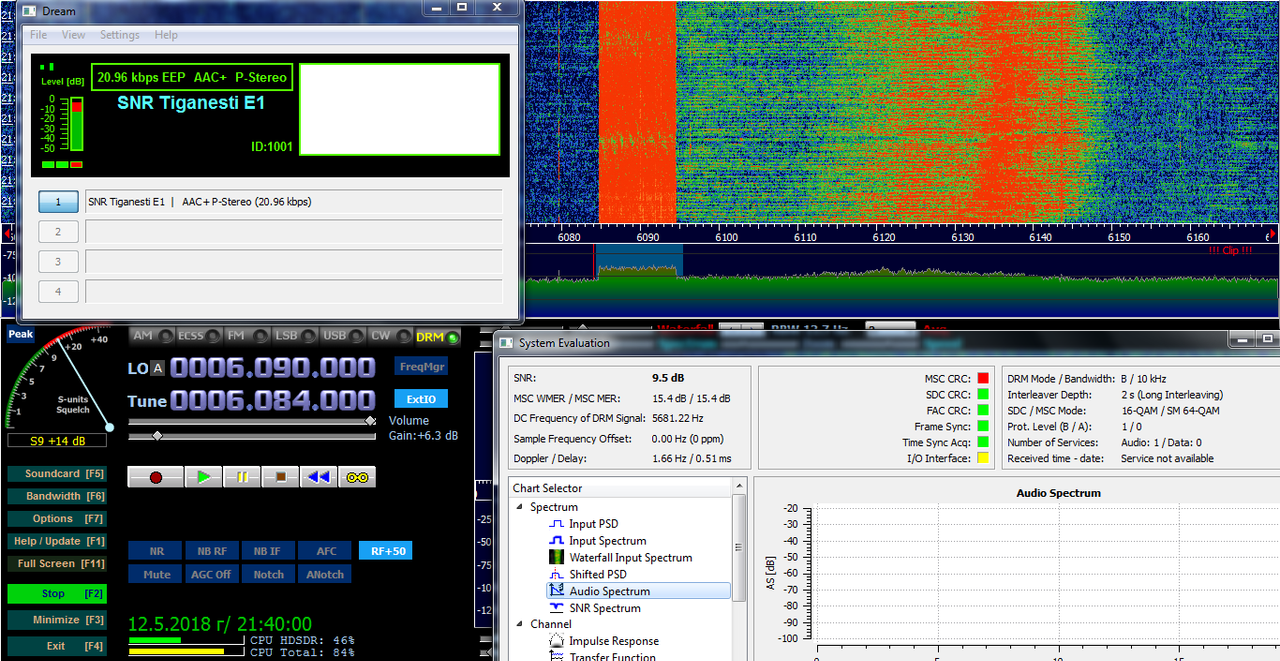Toggle the NB RF noise blanker
Screen dimensions: 1280x661
(x=212, y=551)
